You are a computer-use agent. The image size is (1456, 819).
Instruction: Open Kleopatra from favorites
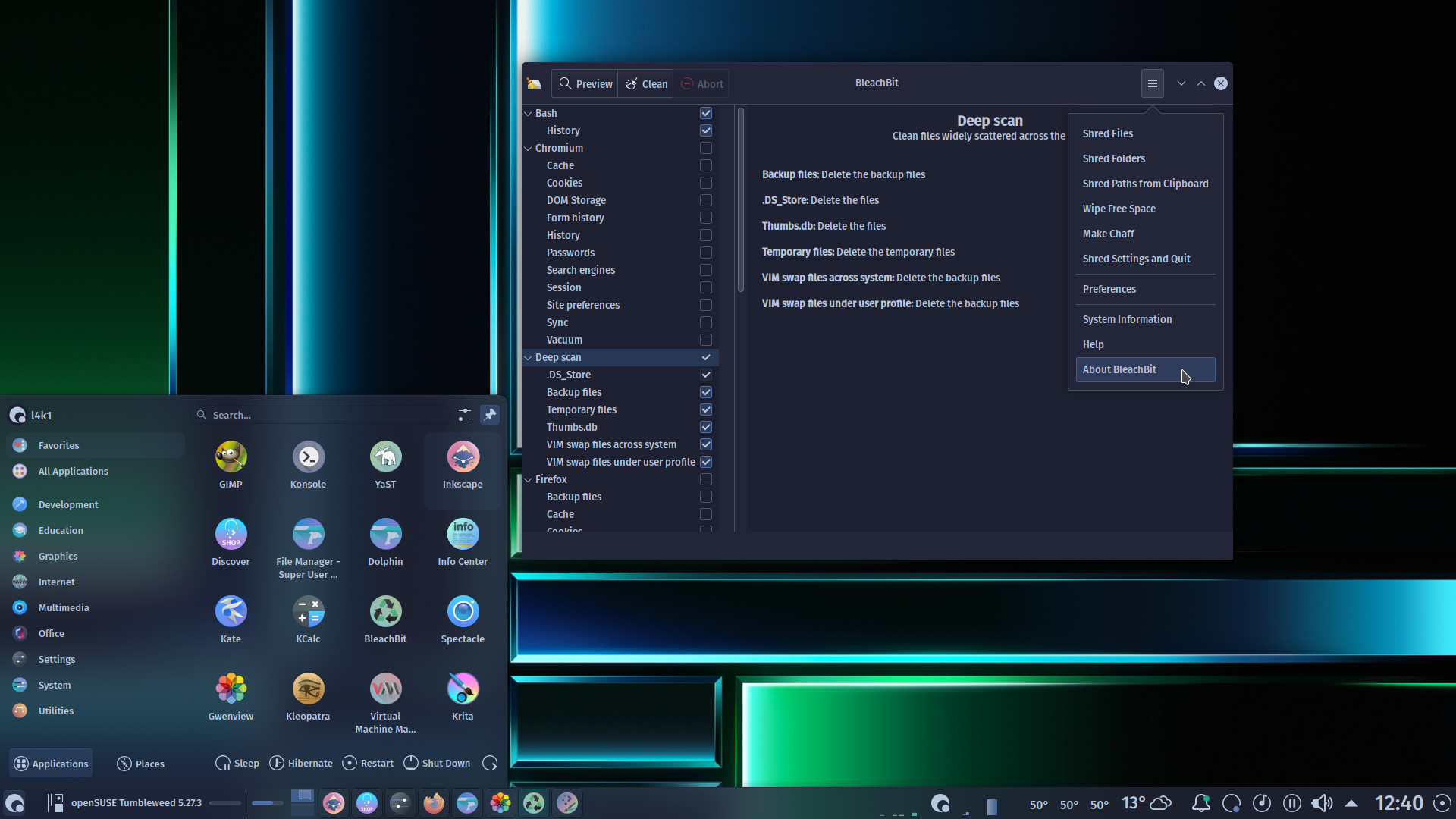point(308,698)
